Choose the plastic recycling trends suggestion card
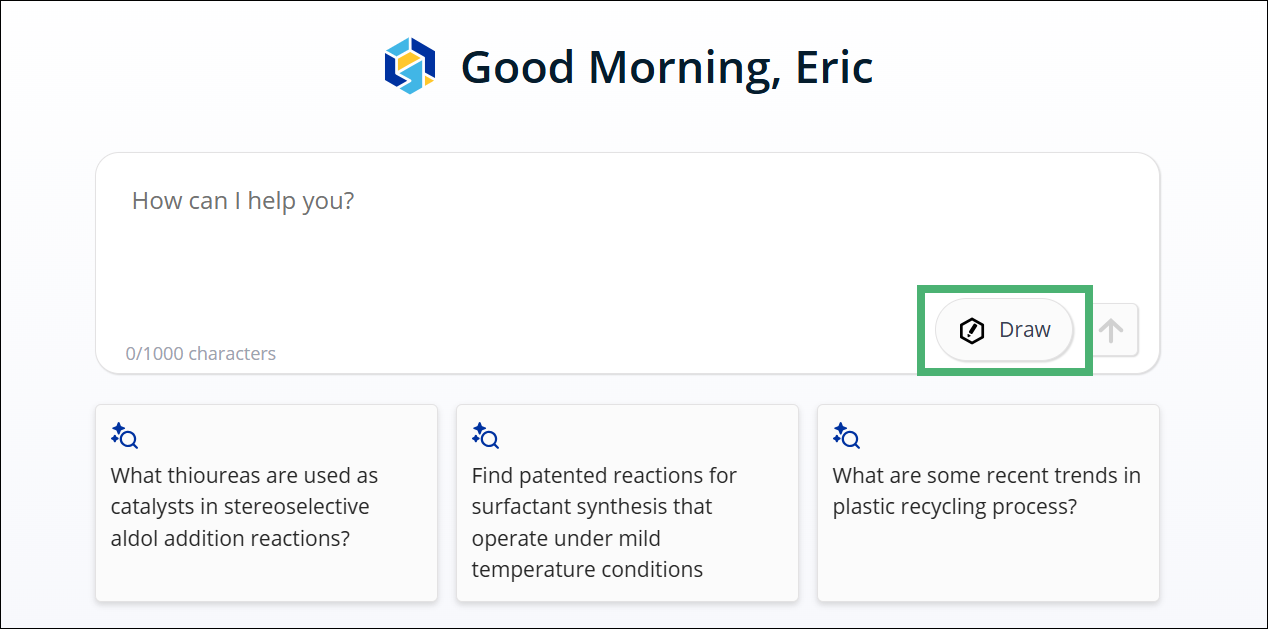The width and height of the screenshot is (1268, 629). point(988,503)
